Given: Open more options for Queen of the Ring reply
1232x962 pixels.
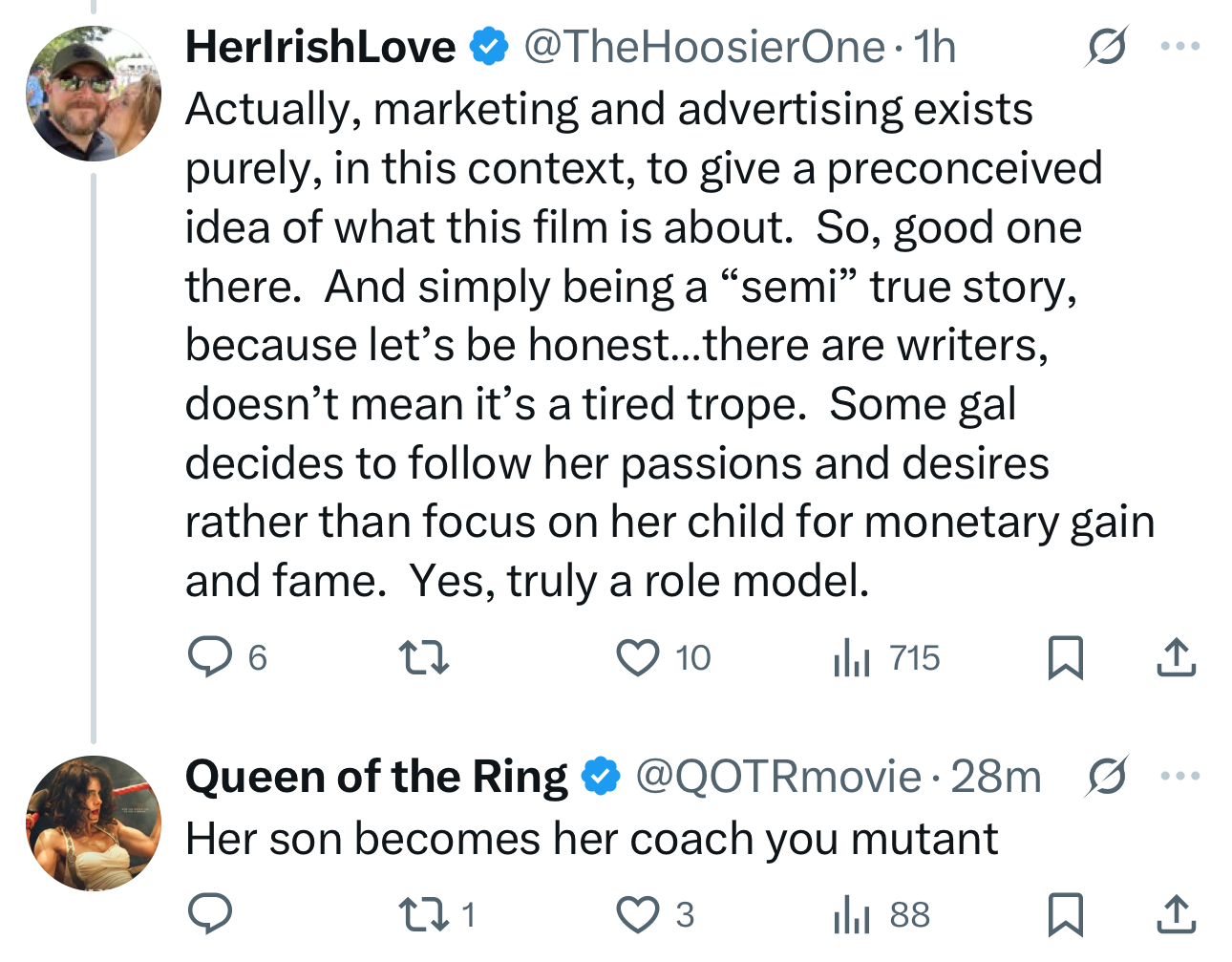Looking at the screenshot, I should coord(1180,776).
